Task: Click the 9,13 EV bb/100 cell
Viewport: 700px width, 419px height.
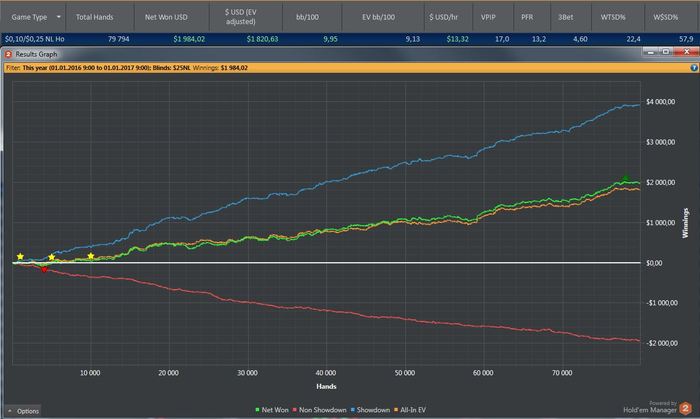Action: pos(412,39)
